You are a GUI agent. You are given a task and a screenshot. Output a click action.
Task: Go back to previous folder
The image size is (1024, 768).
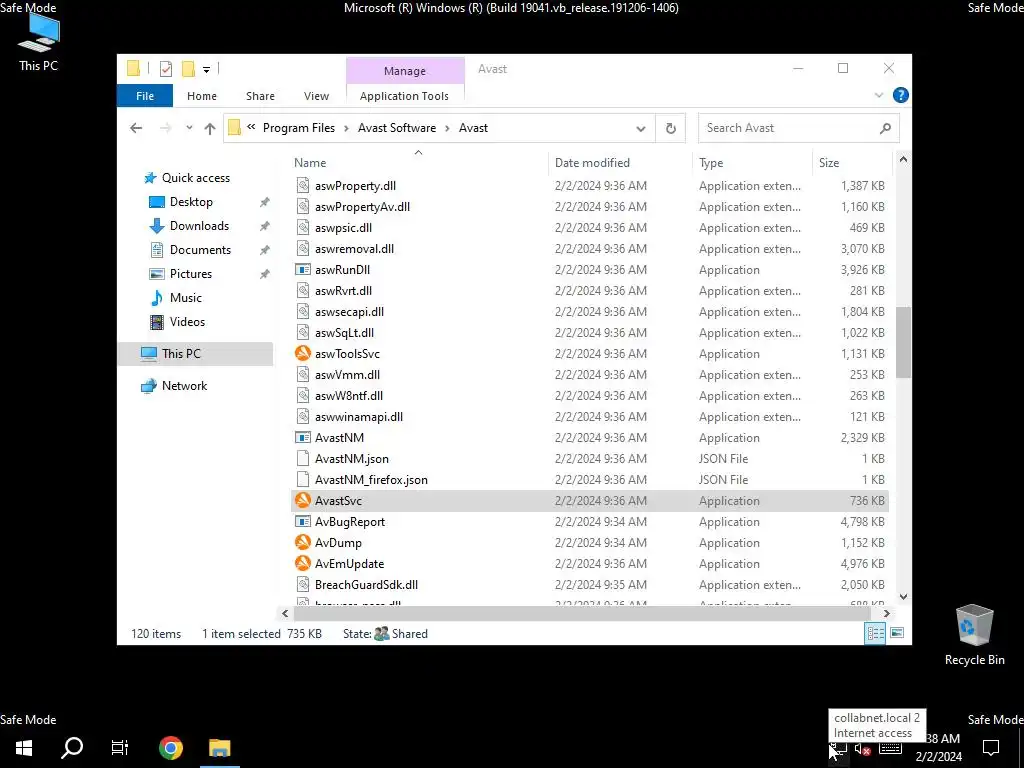pos(136,128)
